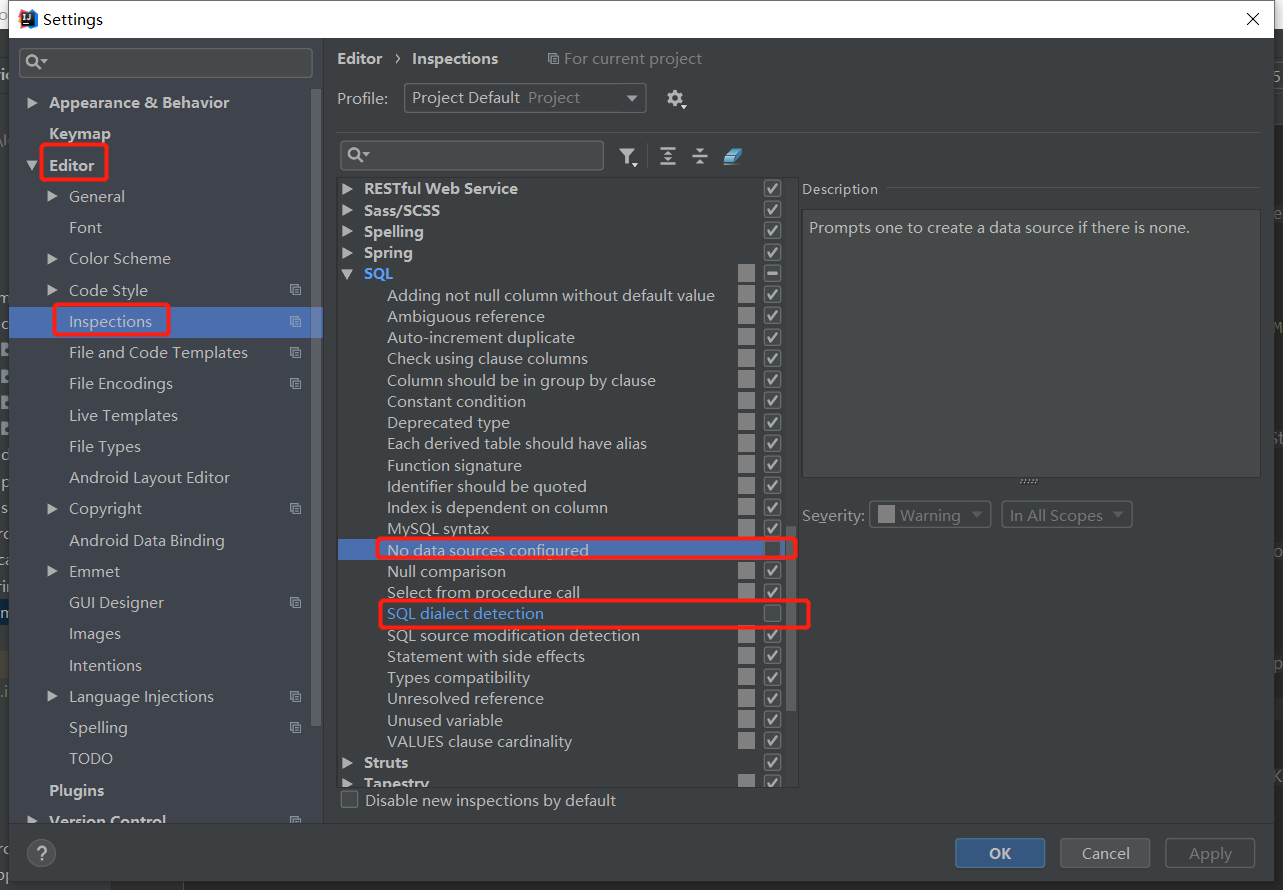The width and height of the screenshot is (1283, 890).
Task: Uncheck the Spring inspections group
Action: 772,252
